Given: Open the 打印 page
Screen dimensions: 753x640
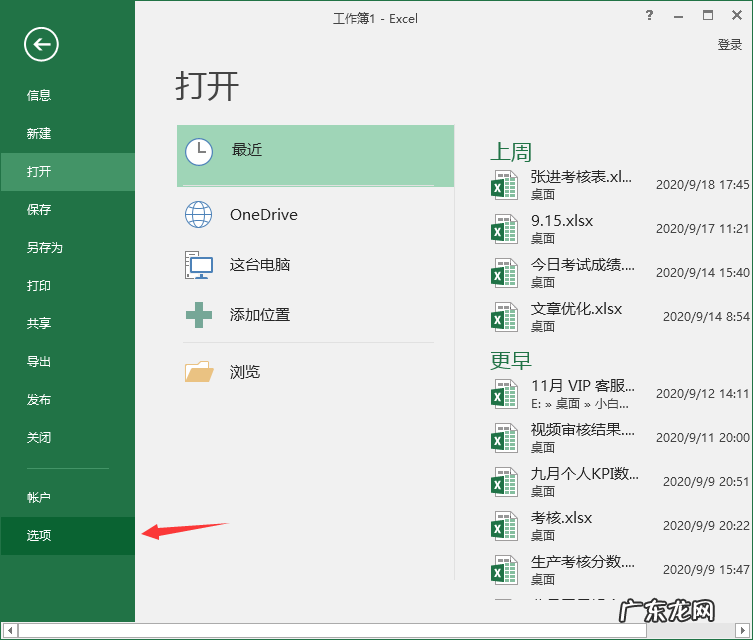Looking at the screenshot, I should pyautogui.click(x=68, y=286).
